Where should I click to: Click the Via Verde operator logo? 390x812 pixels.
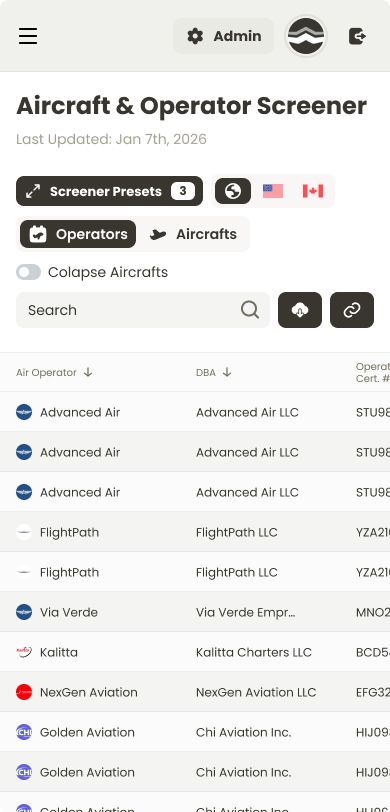tap(24, 612)
